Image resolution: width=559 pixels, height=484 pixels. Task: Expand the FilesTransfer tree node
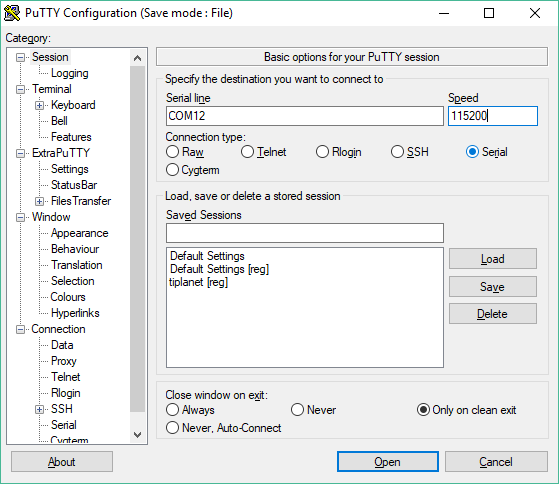pos(40,201)
